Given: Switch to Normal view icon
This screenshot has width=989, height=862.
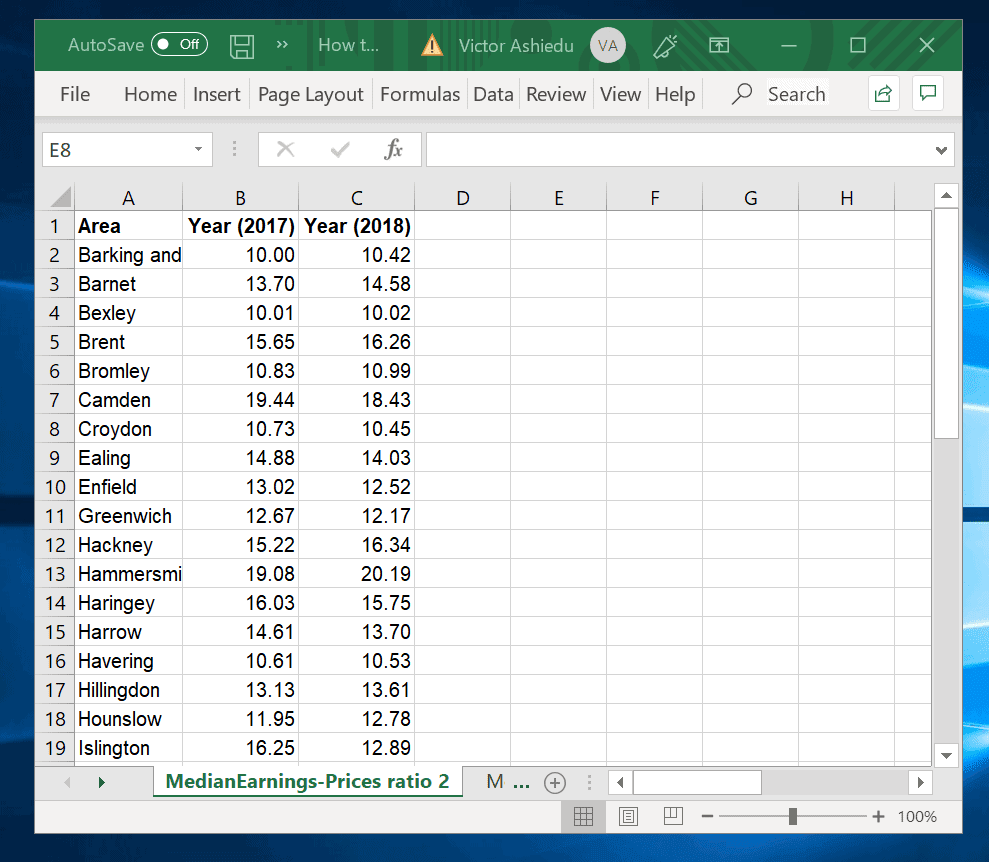Looking at the screenshot, I should [x=583, y=817].
